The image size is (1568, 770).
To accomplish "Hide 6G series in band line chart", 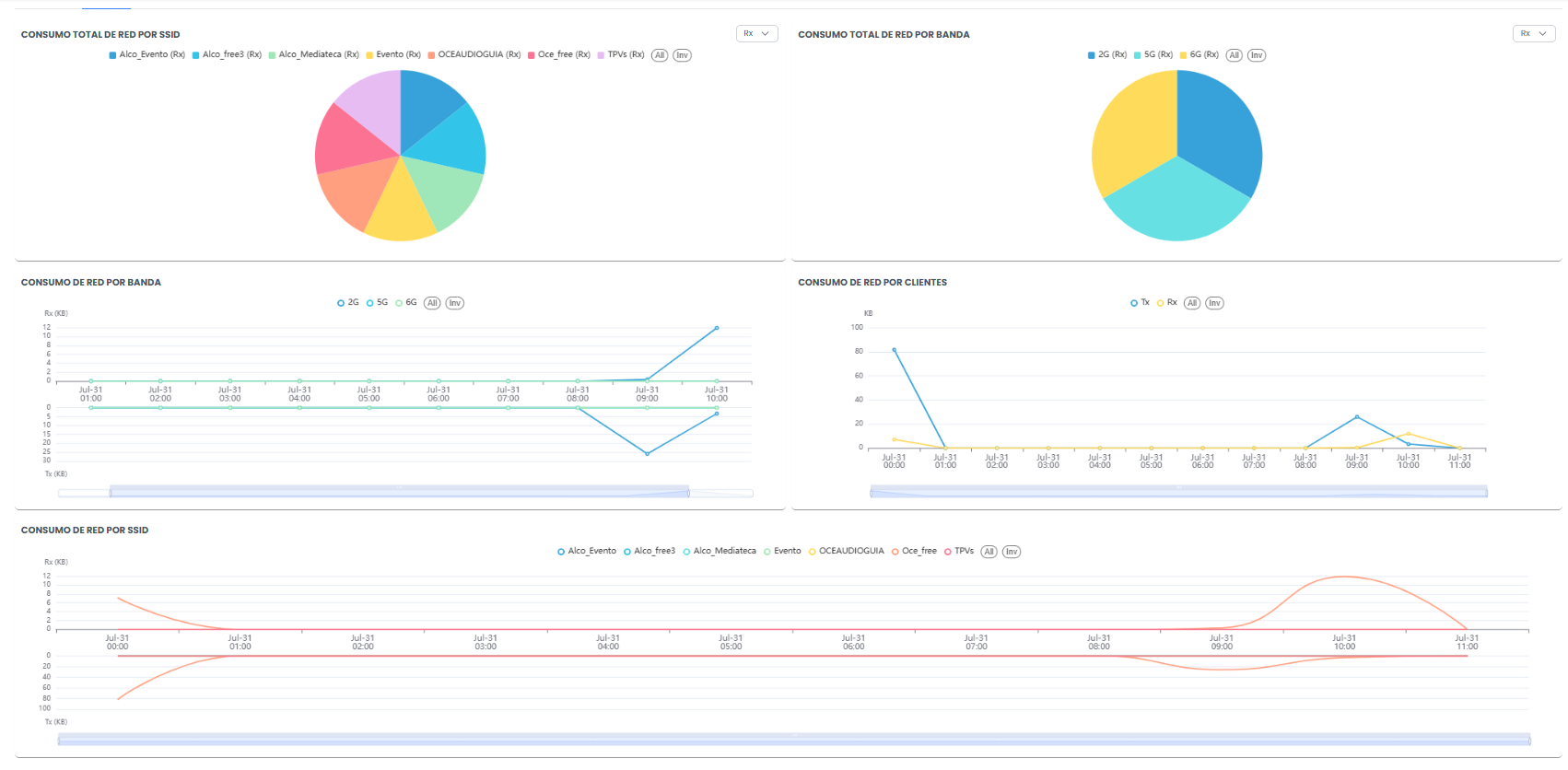I will click(x=406, y=303).
